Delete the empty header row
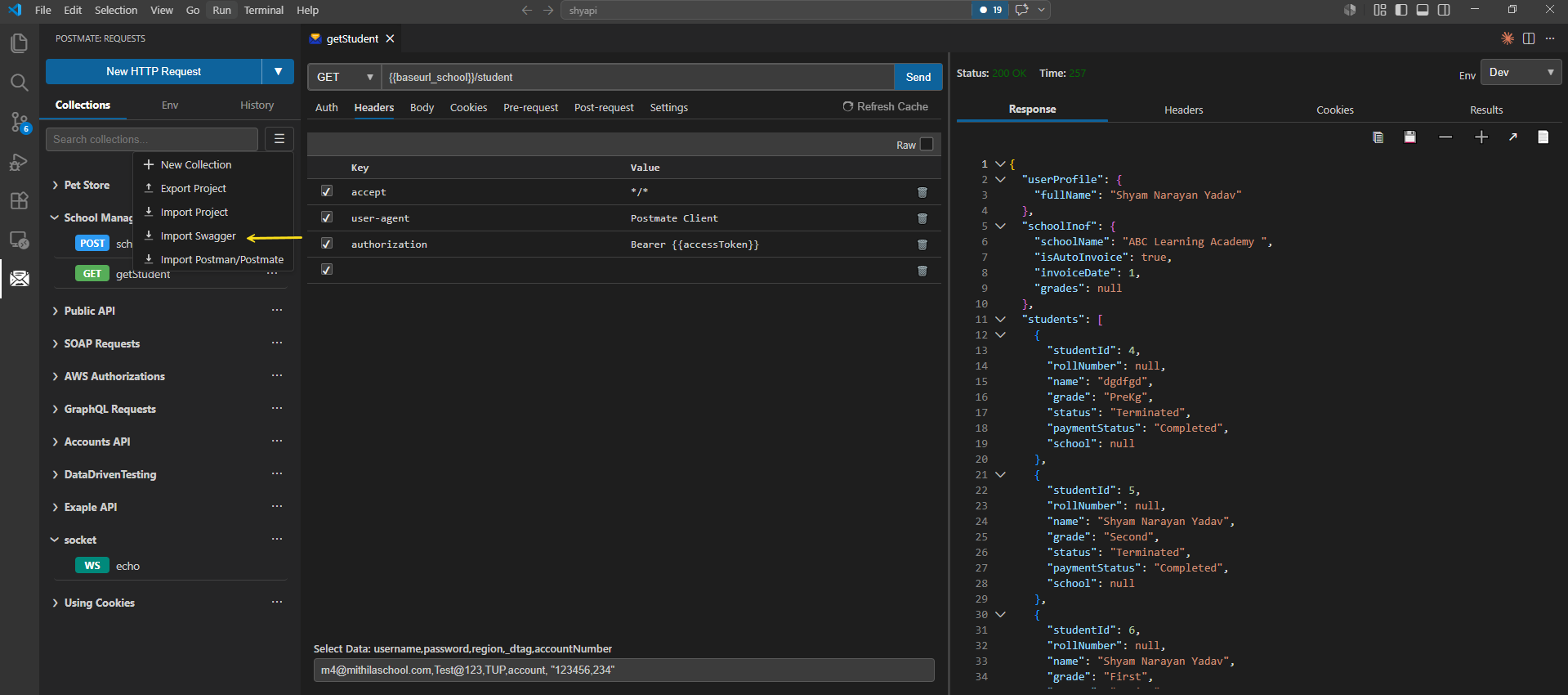Screen dimensions: 1568x695 tap(922, 271)
